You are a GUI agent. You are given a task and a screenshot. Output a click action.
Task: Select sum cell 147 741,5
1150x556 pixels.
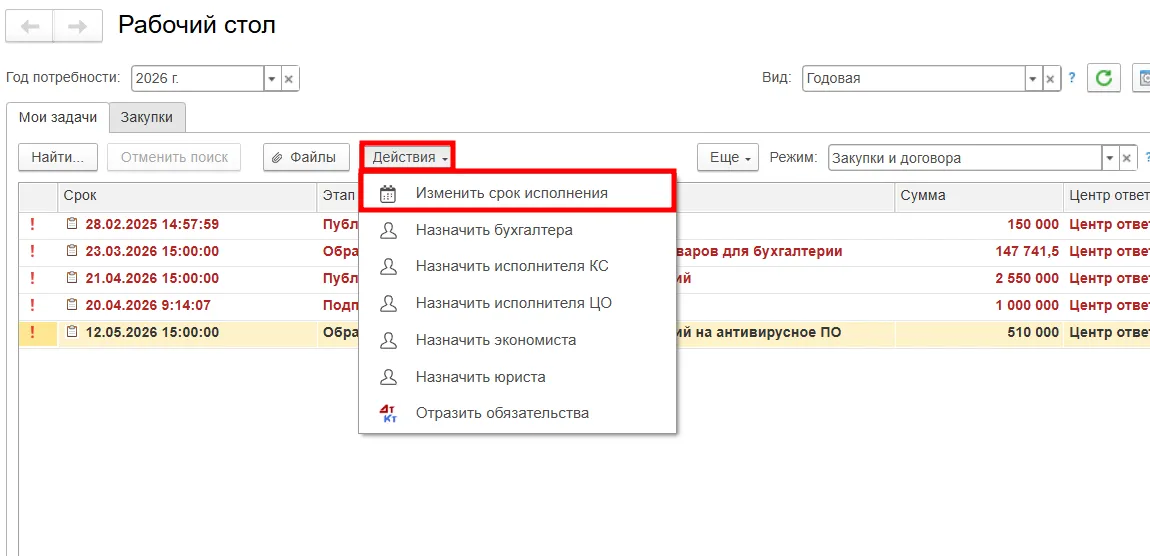978,252
